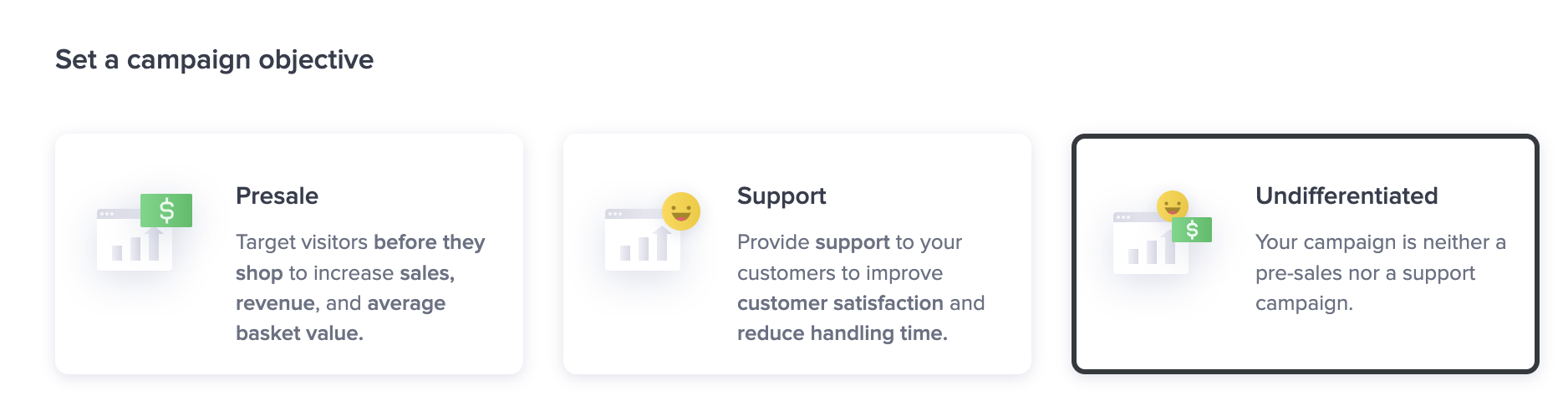Click the Presale dollar chart icon

[x=145, y=232]
